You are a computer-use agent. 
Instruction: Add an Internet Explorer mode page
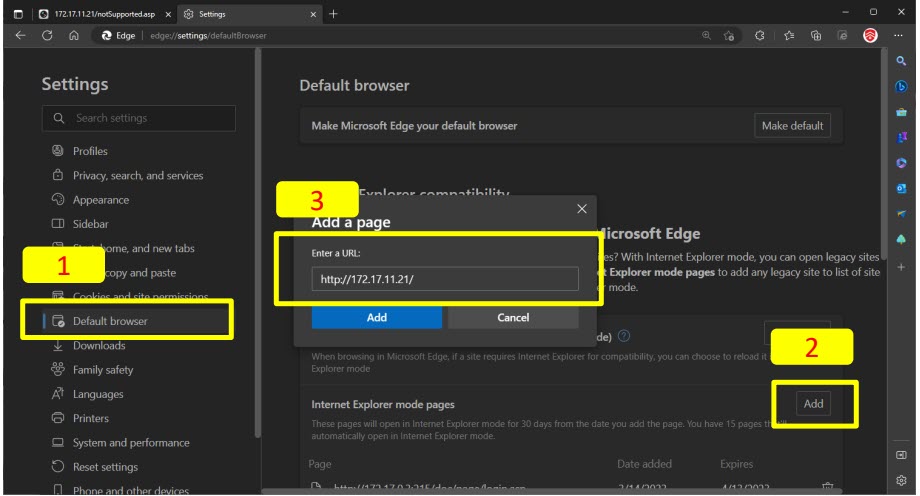coord(813,403)
